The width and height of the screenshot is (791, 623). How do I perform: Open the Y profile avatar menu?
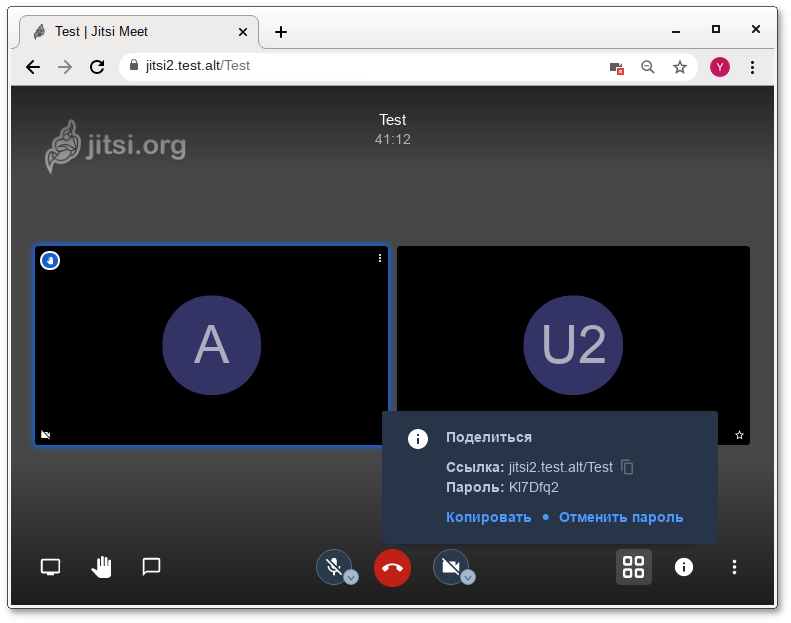[720, 67]
